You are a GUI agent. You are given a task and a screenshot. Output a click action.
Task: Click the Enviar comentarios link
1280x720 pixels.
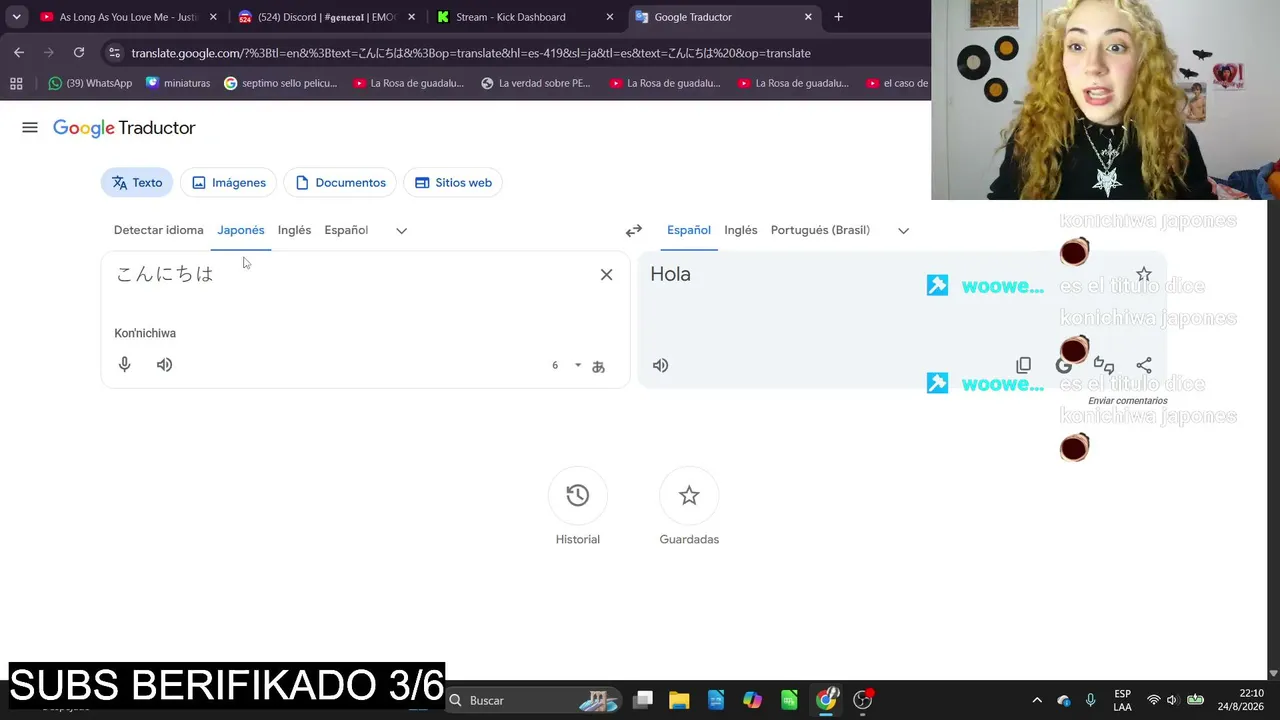coord(1128,401)
